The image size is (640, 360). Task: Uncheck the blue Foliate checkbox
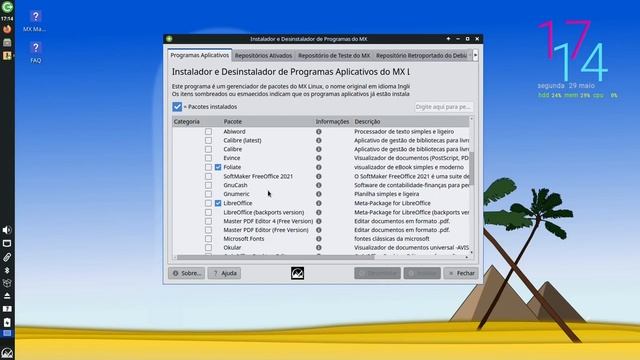(x=218, y=167)
